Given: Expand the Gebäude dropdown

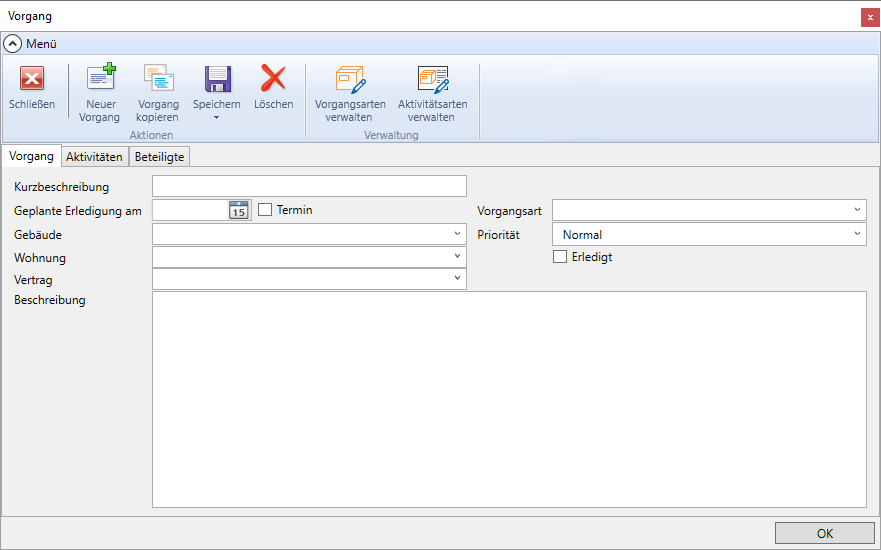Looking at the screenshot, I should pyautogui.click(x=457, y=234).
